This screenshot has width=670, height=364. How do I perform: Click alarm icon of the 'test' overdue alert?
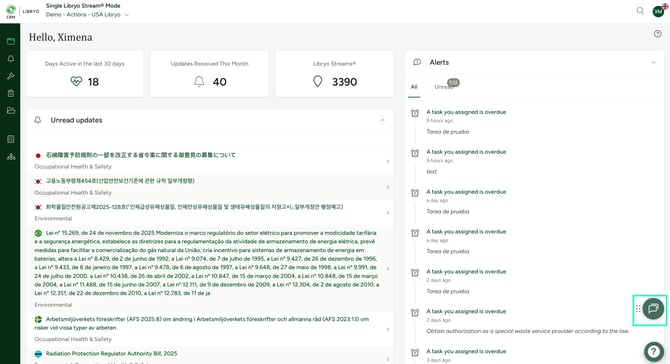pyautogui.click(x=415, y=153)
